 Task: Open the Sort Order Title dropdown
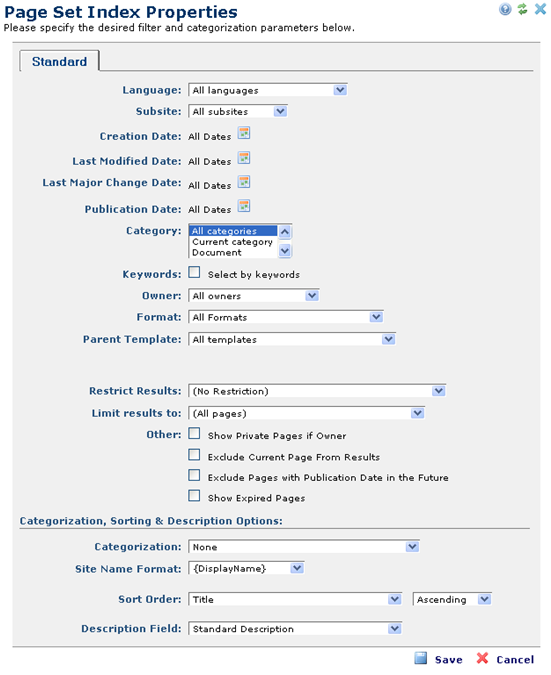[x=295, y=599]
